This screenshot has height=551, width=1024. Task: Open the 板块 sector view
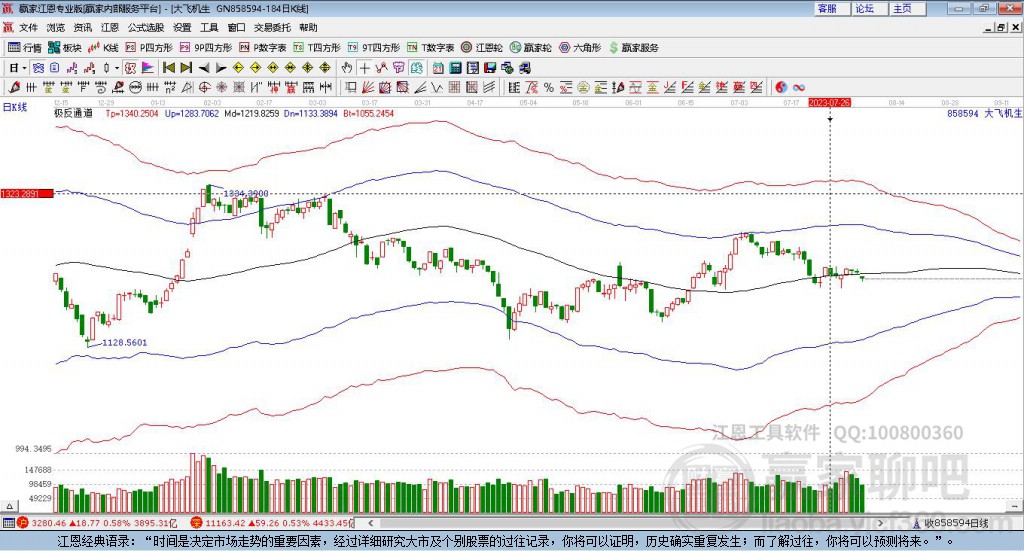click(x=65, y=48)
